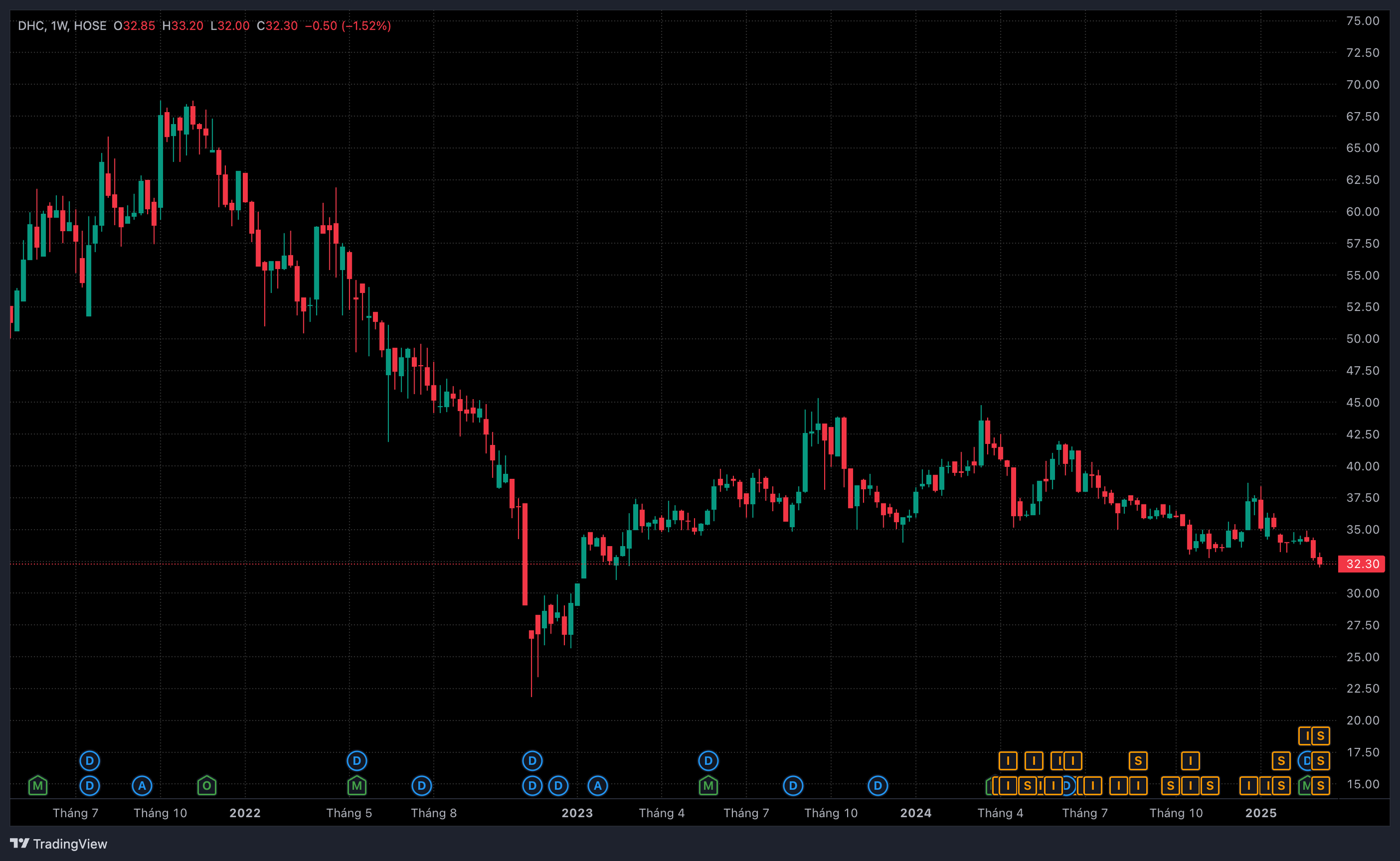Click the high value H33.20
Image resolution: width=1400 pixels, height=861 pixels.
click(x=183, y=26)
